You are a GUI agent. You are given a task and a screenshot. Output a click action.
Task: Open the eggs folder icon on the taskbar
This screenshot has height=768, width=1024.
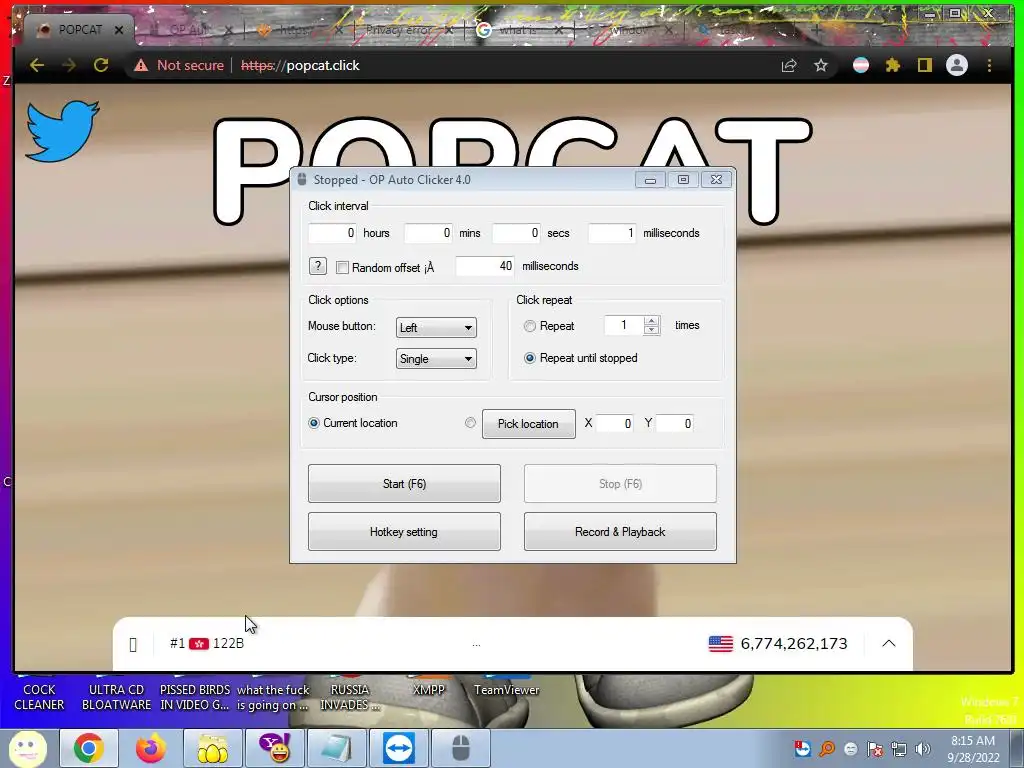(212, 748)
